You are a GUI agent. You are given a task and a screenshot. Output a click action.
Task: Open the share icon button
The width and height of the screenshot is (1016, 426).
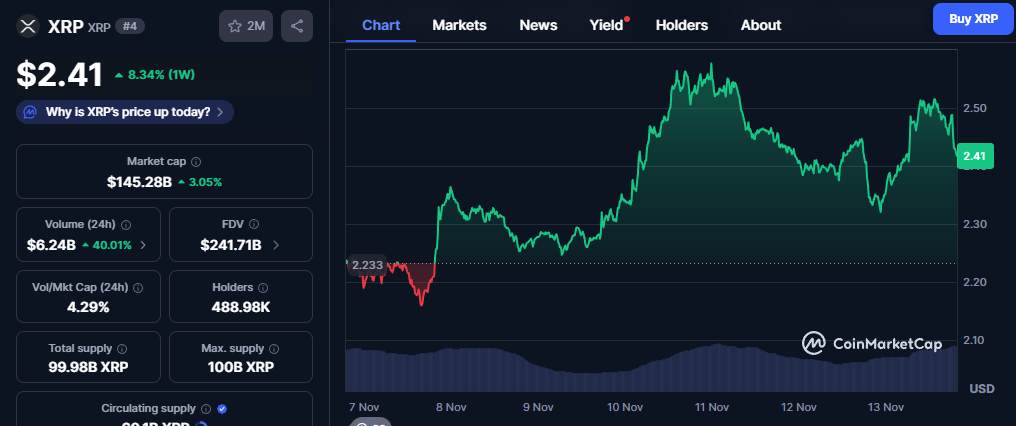297,26
